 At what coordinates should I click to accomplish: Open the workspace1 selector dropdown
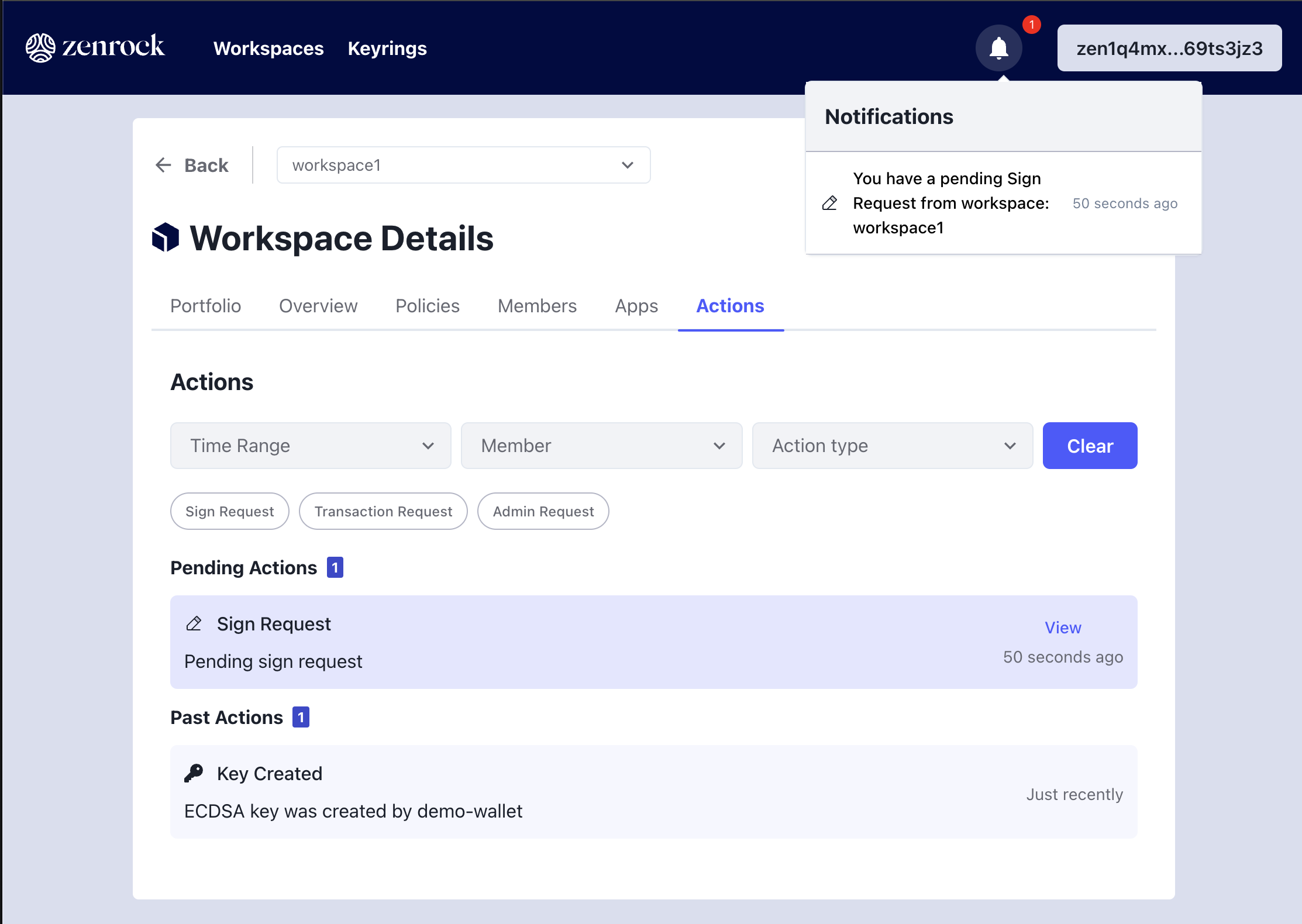tap(463, 165)
